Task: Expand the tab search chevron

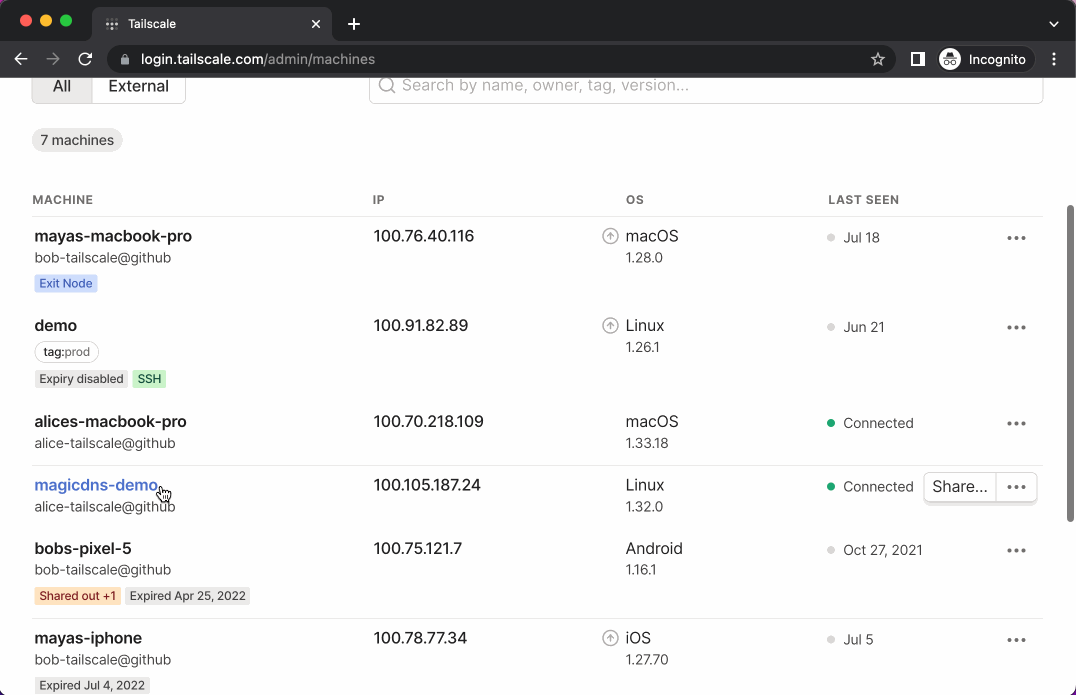Action: (x=1054, y=24)
